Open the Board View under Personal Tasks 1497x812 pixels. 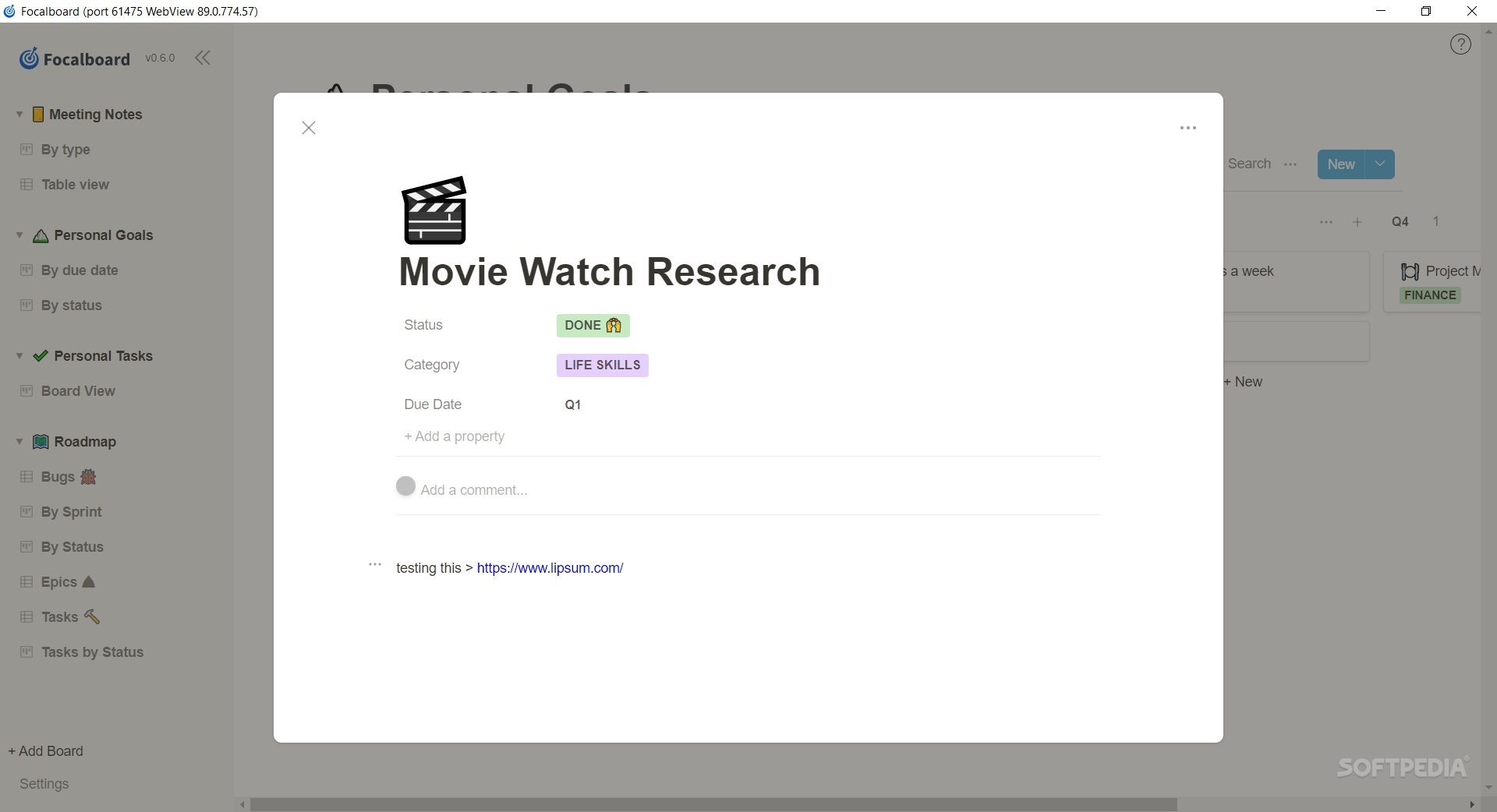[x=78, y=391]
